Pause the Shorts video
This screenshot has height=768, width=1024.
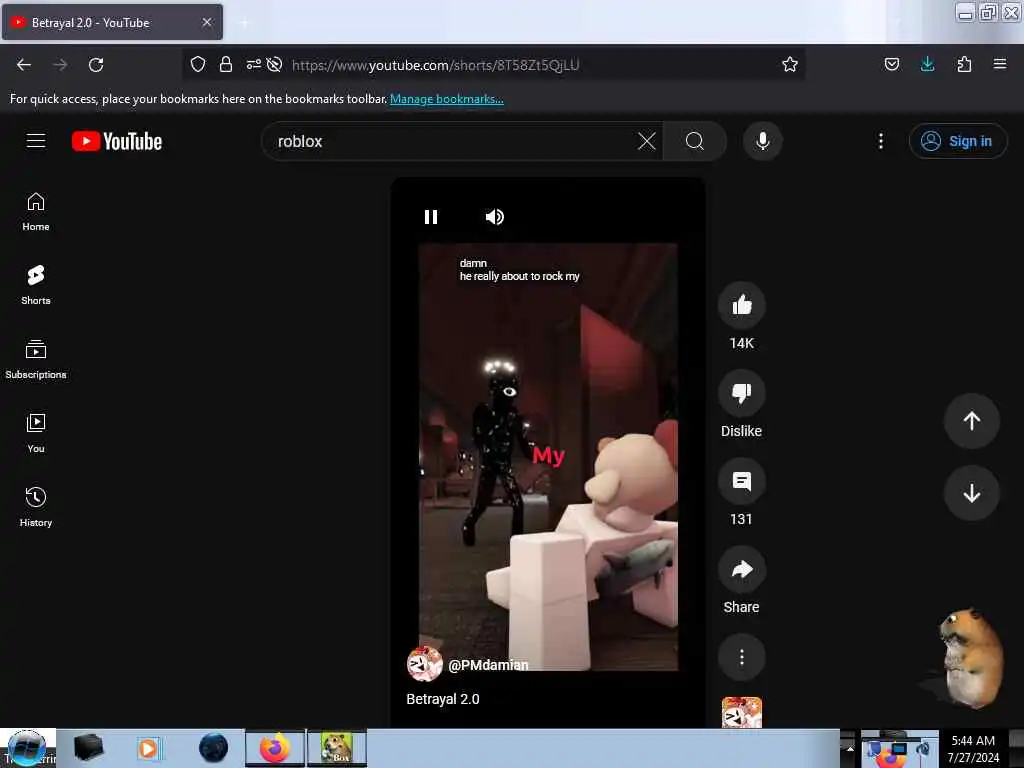[431, 217]
